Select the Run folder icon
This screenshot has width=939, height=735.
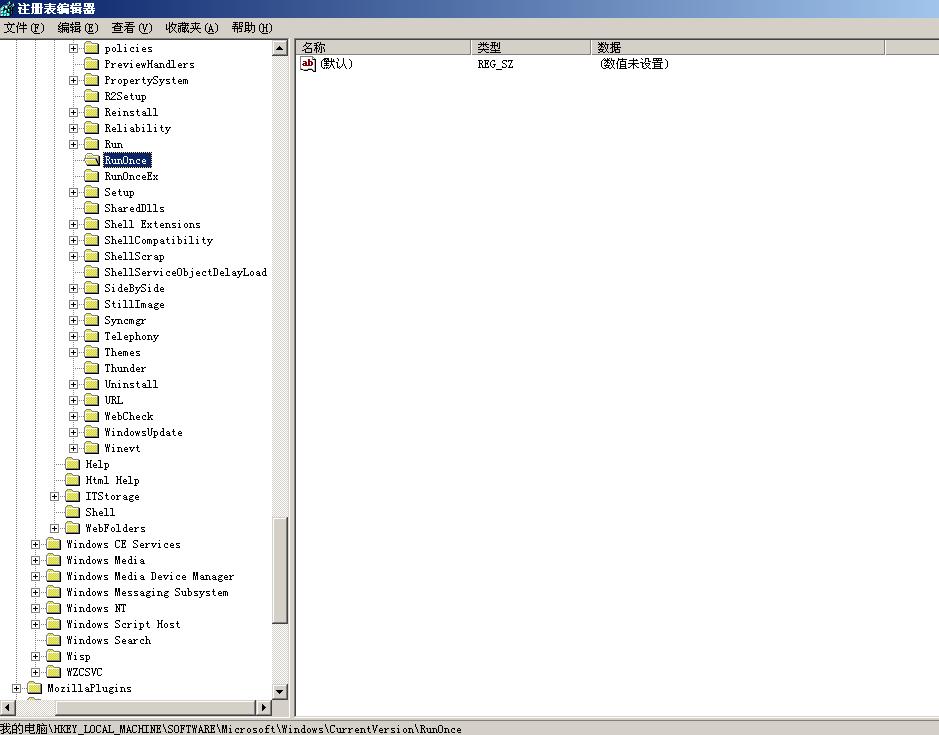point(92,144)
